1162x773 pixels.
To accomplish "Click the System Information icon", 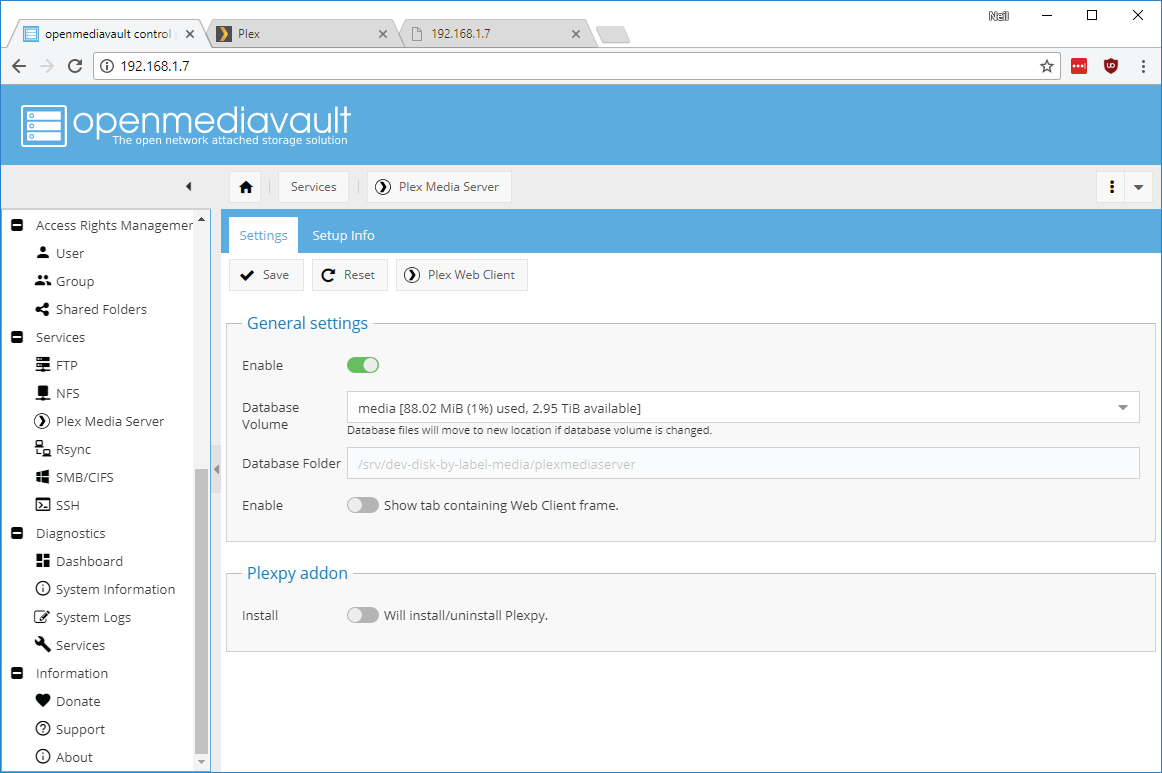I will click(x=43, y=588).
